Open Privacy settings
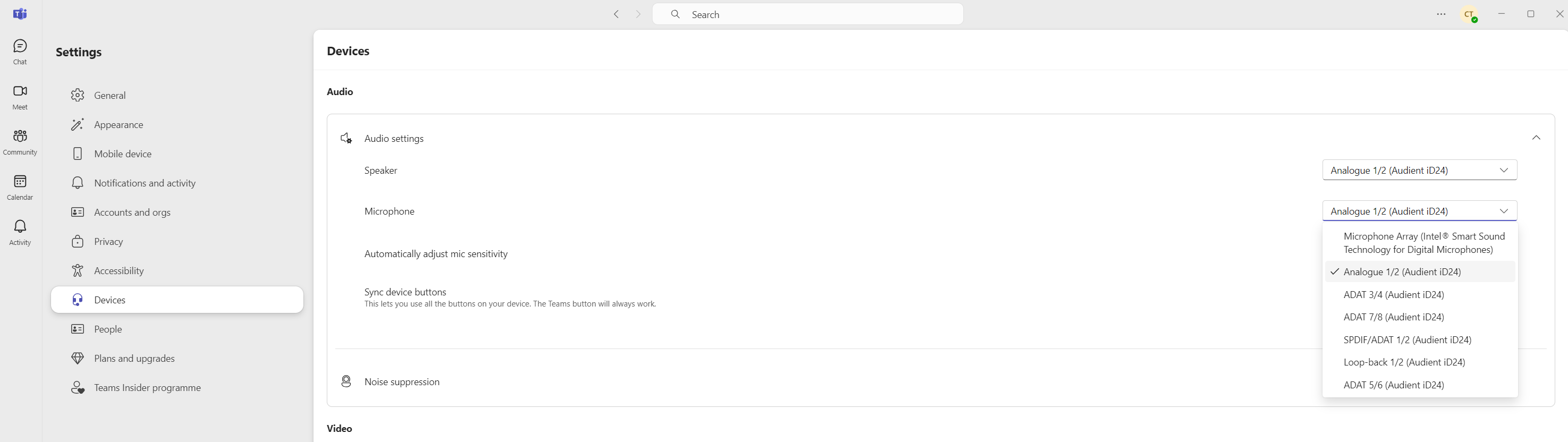1568x442 pixels. coord(177,241)
